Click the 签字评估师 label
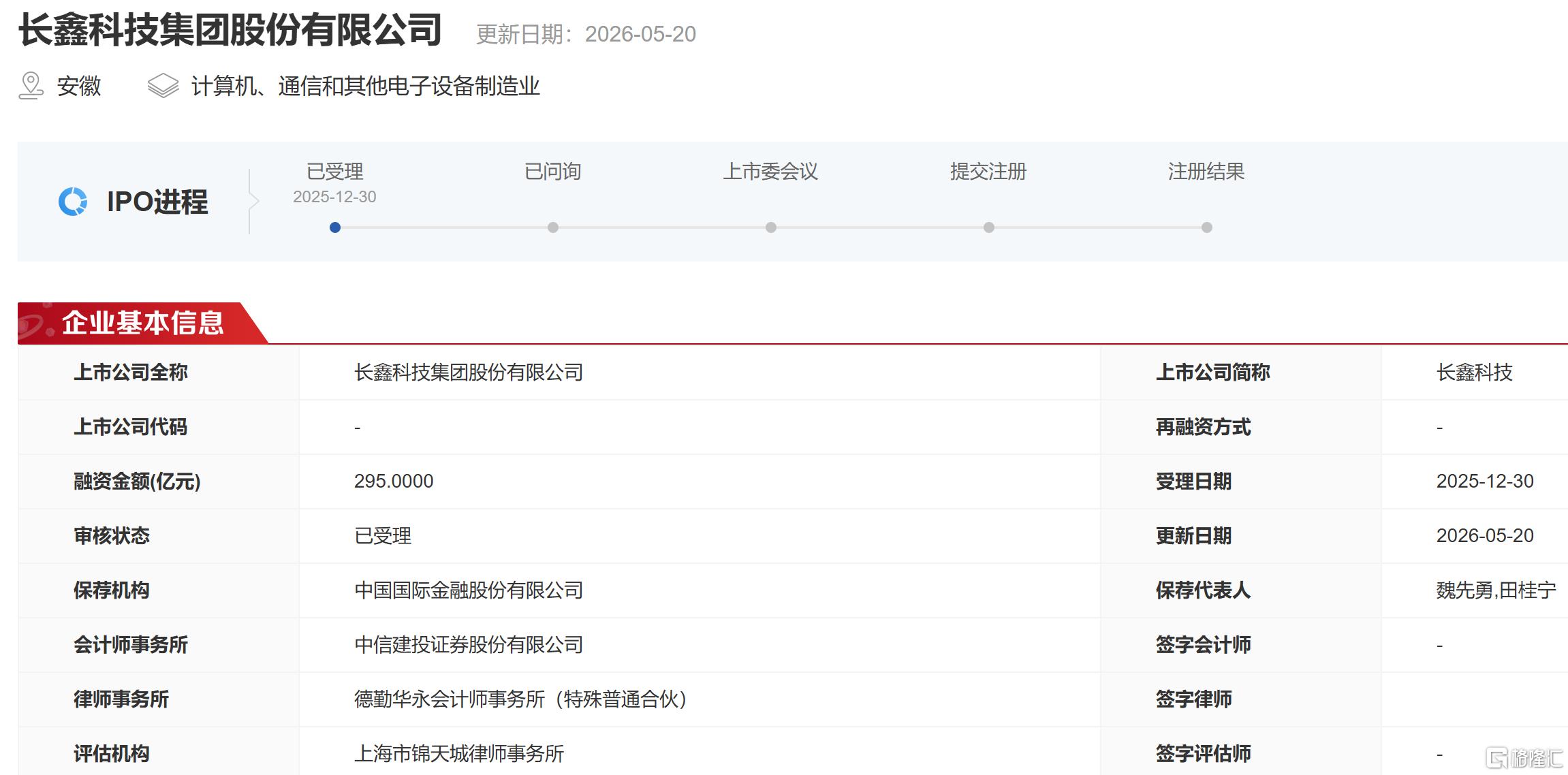The width and height of the screenshot is (1568, 775). 1204,754
